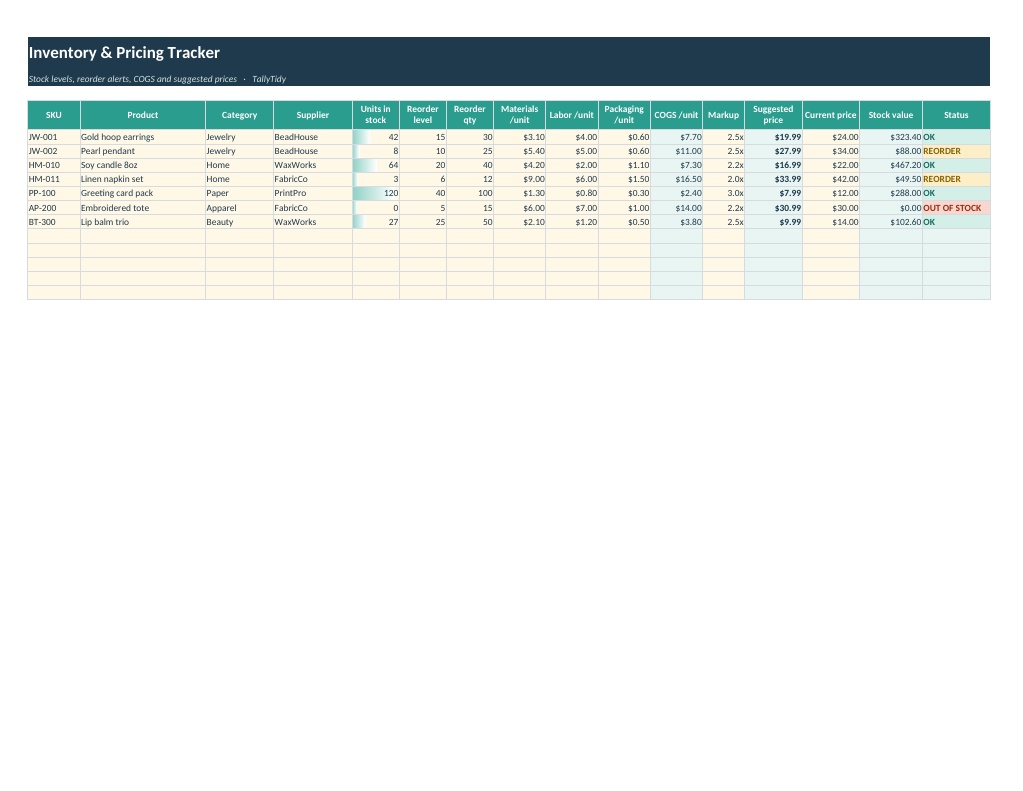Click the Apparel category cell
Image resolution: width=1023 pixels, height=791 pixels.
click(x=239, y=208)
